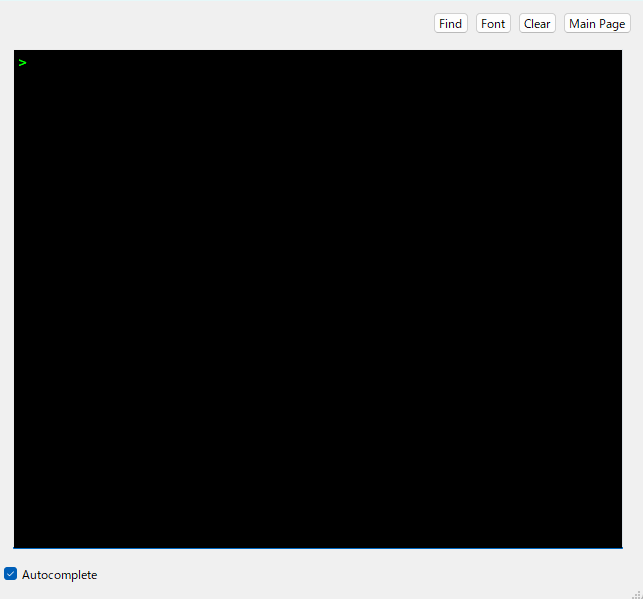Click the window resize grip
The width and height of the screenshot is (643, 599).
pos(637,594)
